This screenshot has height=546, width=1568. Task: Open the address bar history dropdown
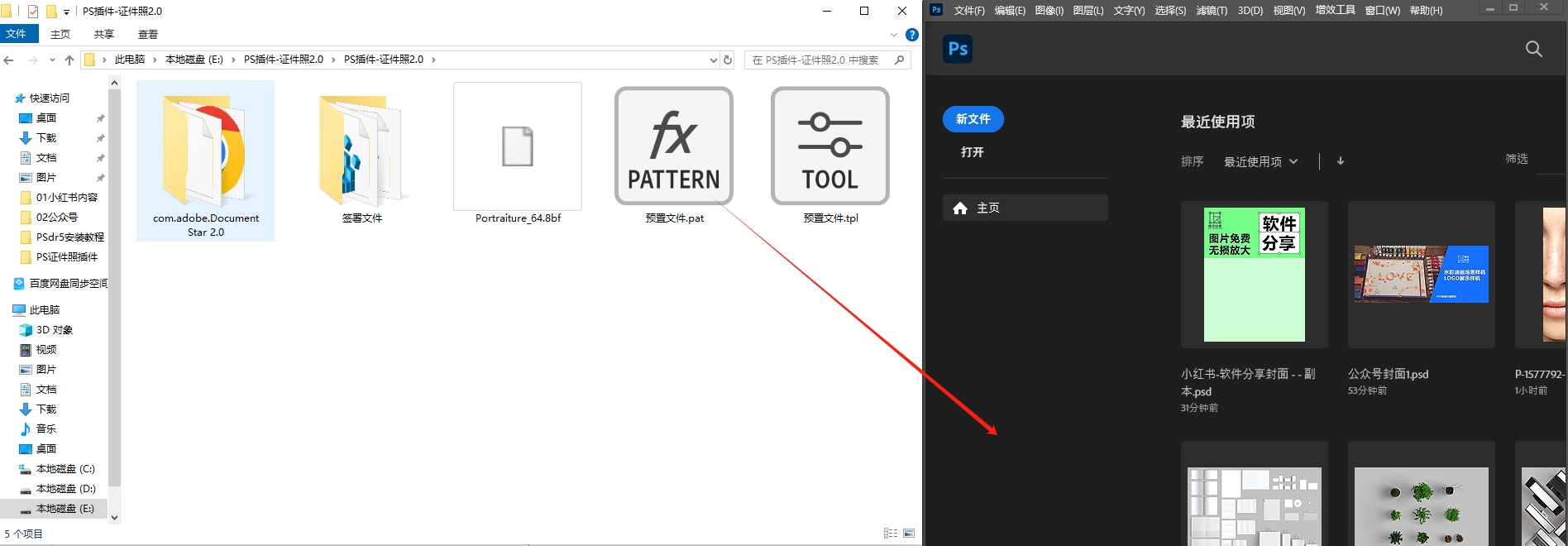[x=713, y=60]
